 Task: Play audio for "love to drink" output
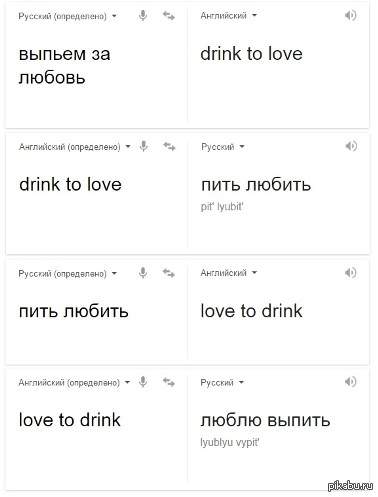(350, 273)
